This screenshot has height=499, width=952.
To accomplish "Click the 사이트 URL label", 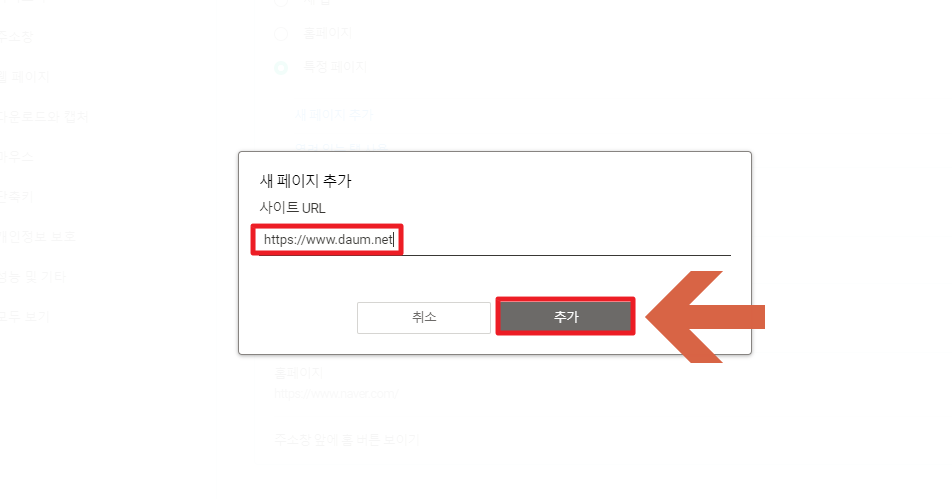I will 293,208.
